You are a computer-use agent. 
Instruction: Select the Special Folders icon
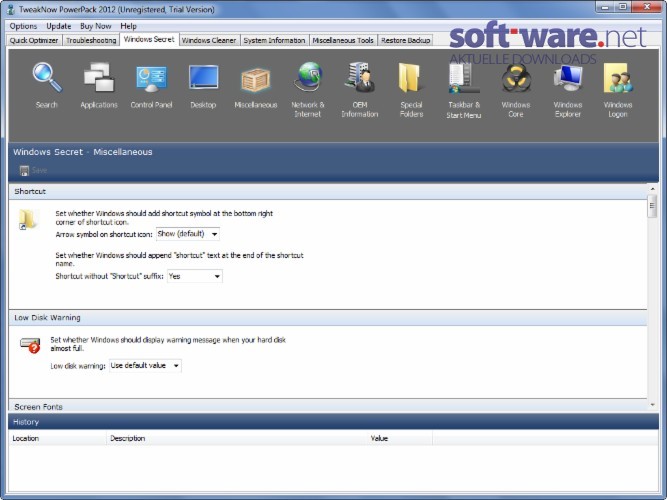pyautogui.click(x=411, y=78)
